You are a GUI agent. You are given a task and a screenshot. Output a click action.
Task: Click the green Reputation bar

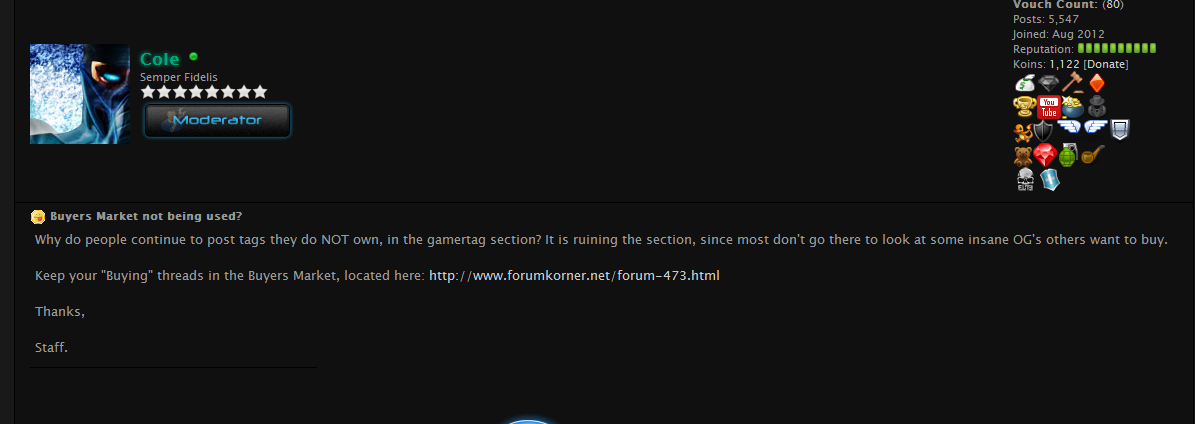(x=1117, y=49)
